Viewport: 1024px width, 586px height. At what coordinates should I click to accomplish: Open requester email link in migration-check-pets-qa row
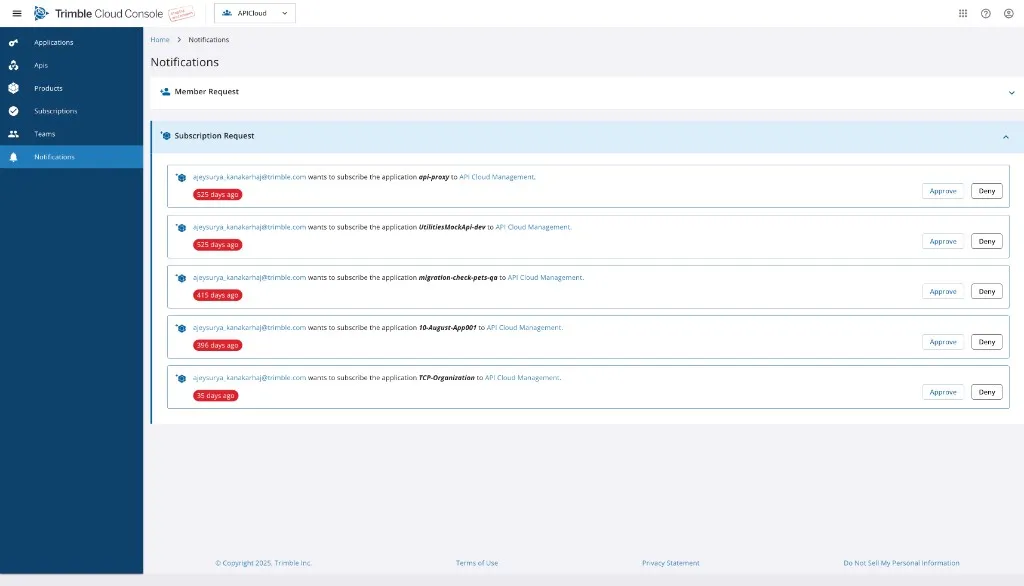[249, 278]
